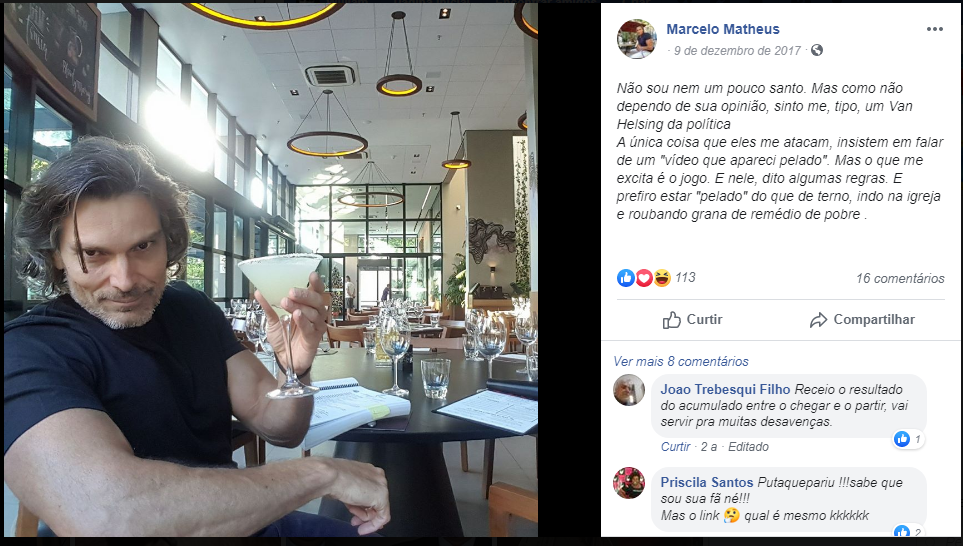
Task: Open Marcelo Matheus profile name link
Action: pyautogui.click(x=723, y=29)
